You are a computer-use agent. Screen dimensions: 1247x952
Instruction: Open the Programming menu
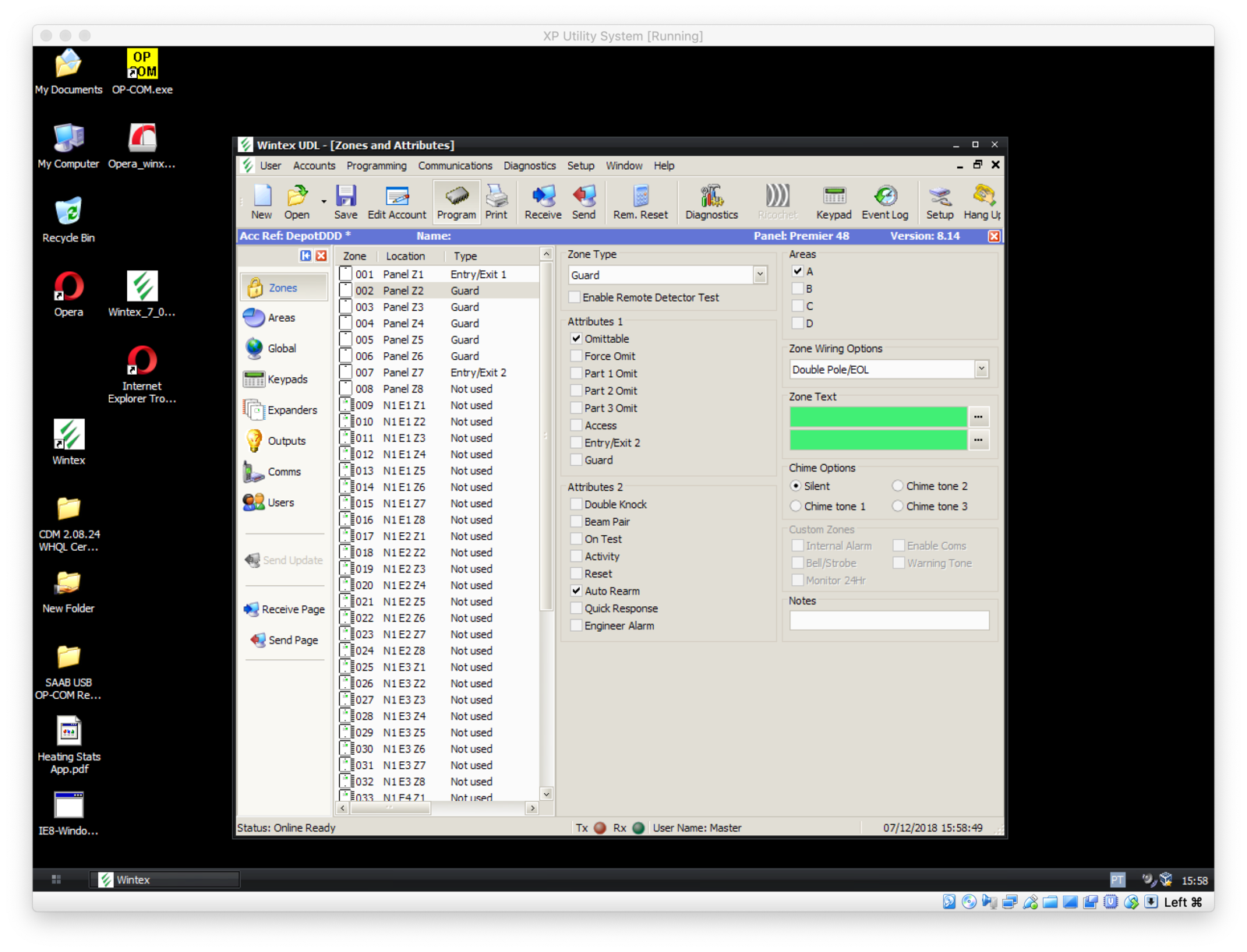pyautogui.click(x=376, y=166)
